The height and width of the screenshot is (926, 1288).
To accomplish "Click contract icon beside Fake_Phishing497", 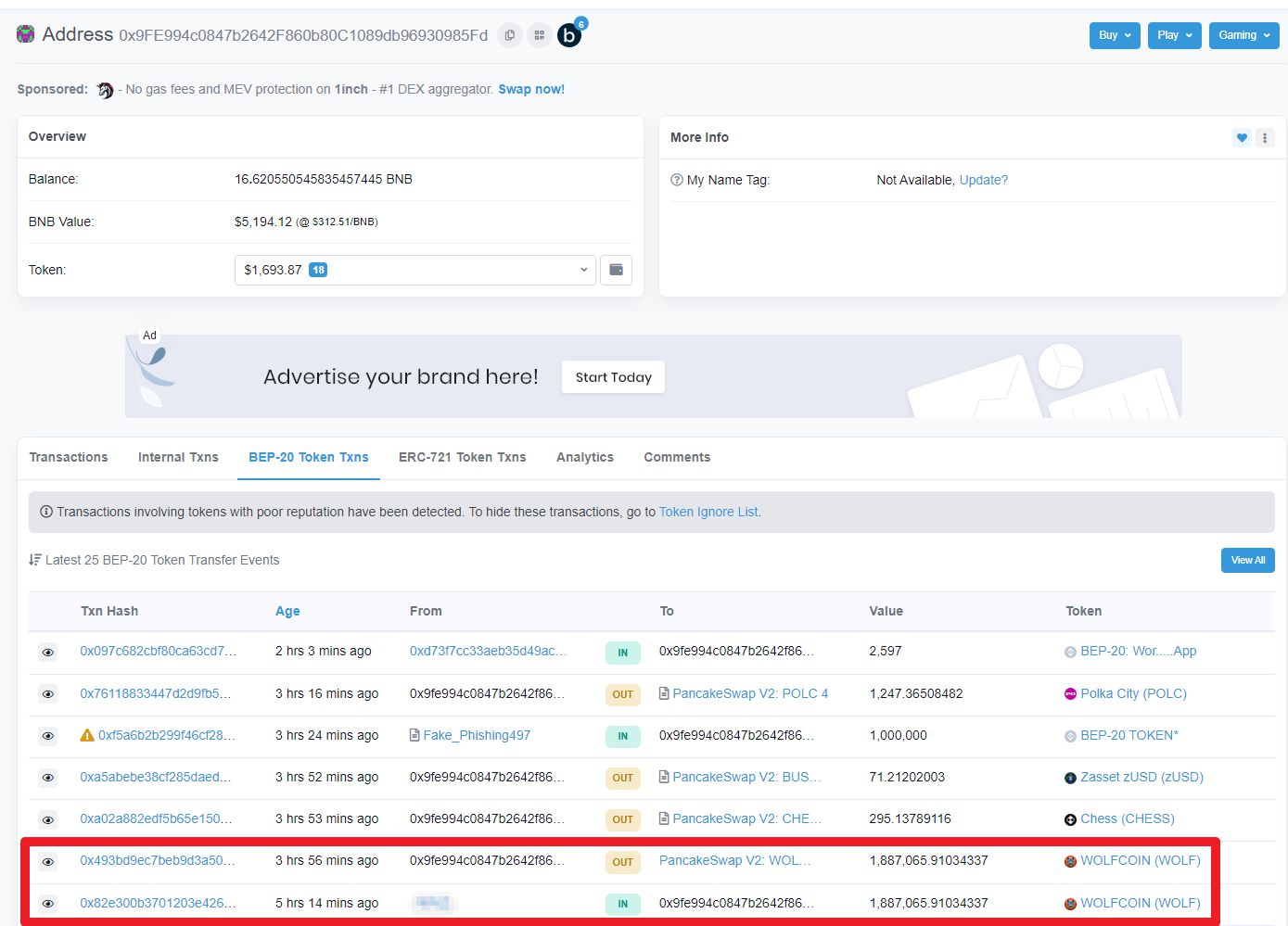I will coord(414,735).
